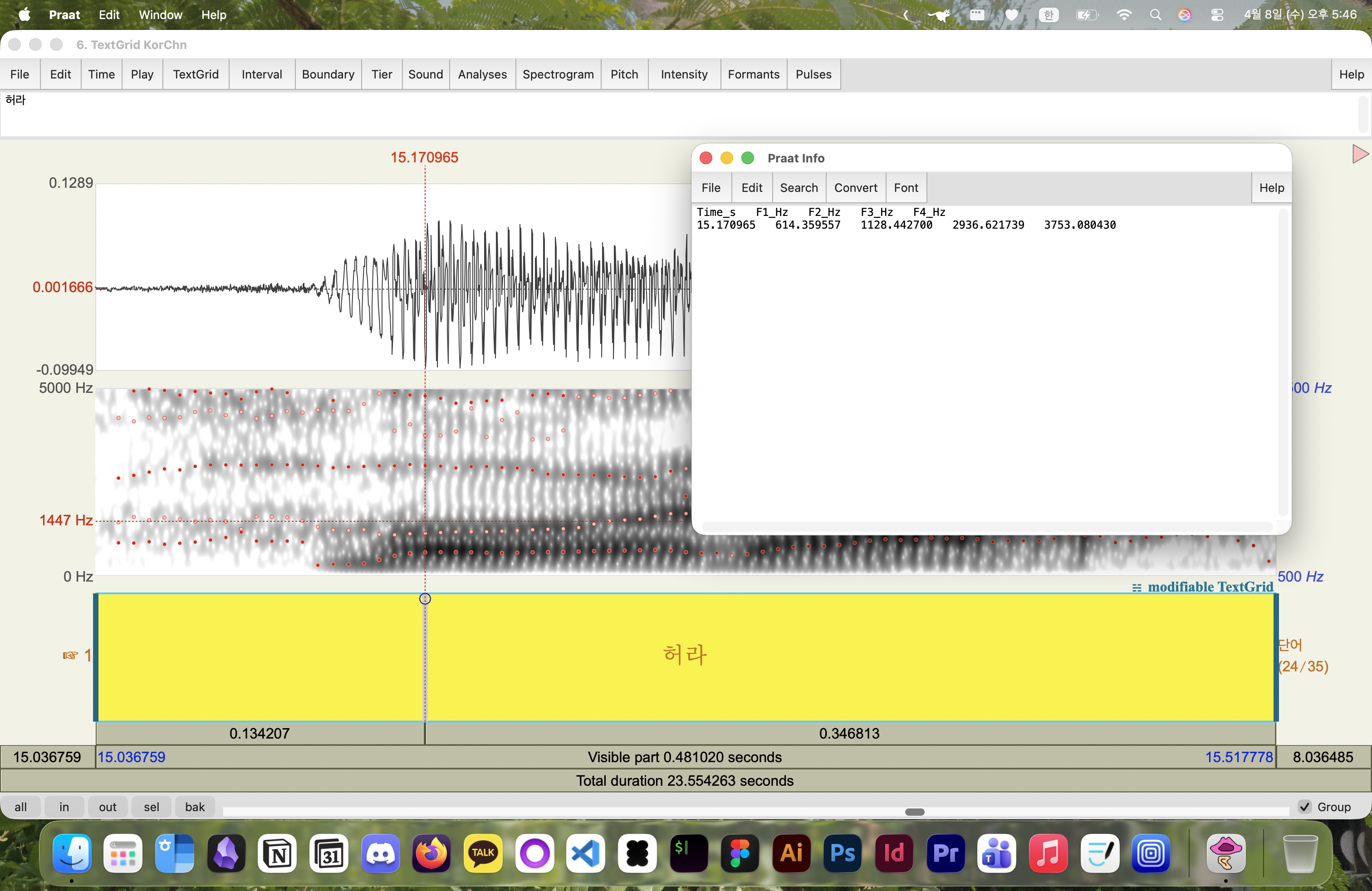Open KakaoTalk in the dock
This screenshot has width=1372, height=891.
click(x=482, y=853)
